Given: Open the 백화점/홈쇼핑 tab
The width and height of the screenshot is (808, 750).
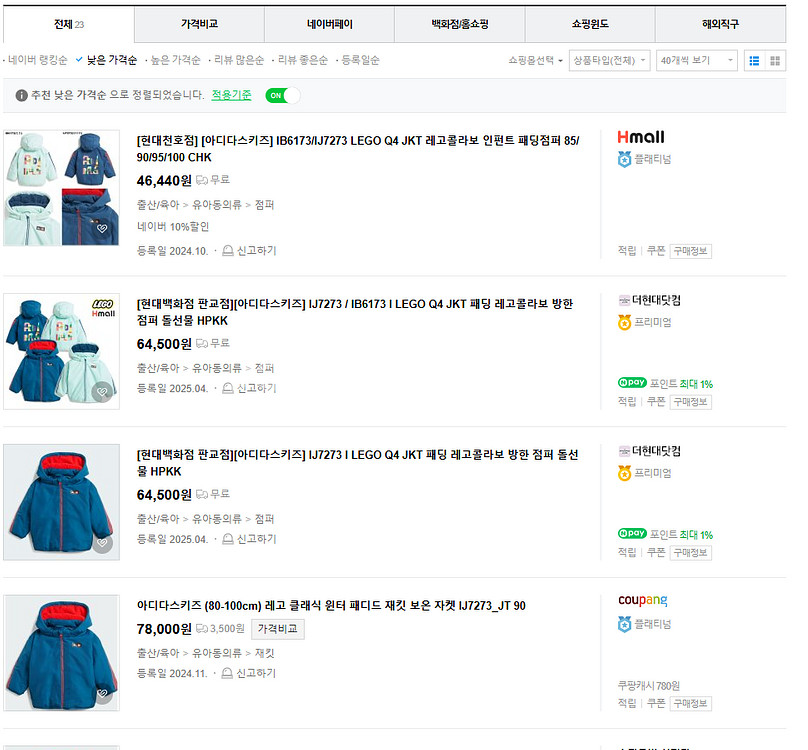Looking at the screenshot, I should 460,24.
